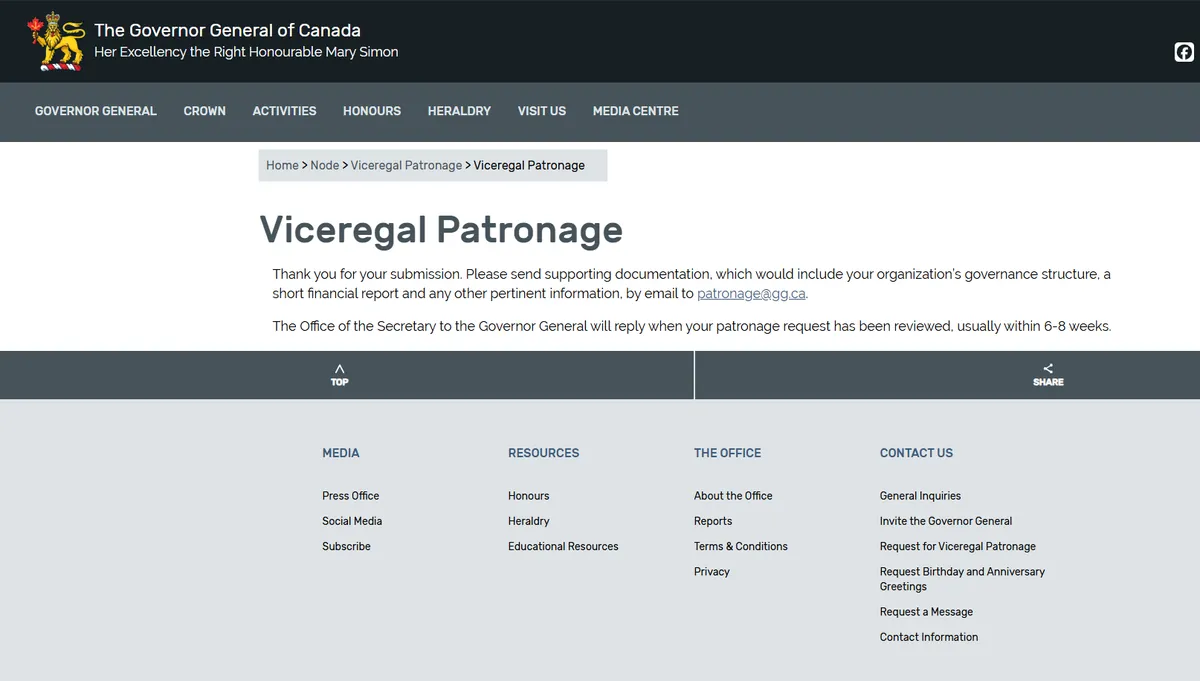The height and width of the screenshot is (681, 1200).
Task: Open the Privacy footer link
Action: coord(712,572)
